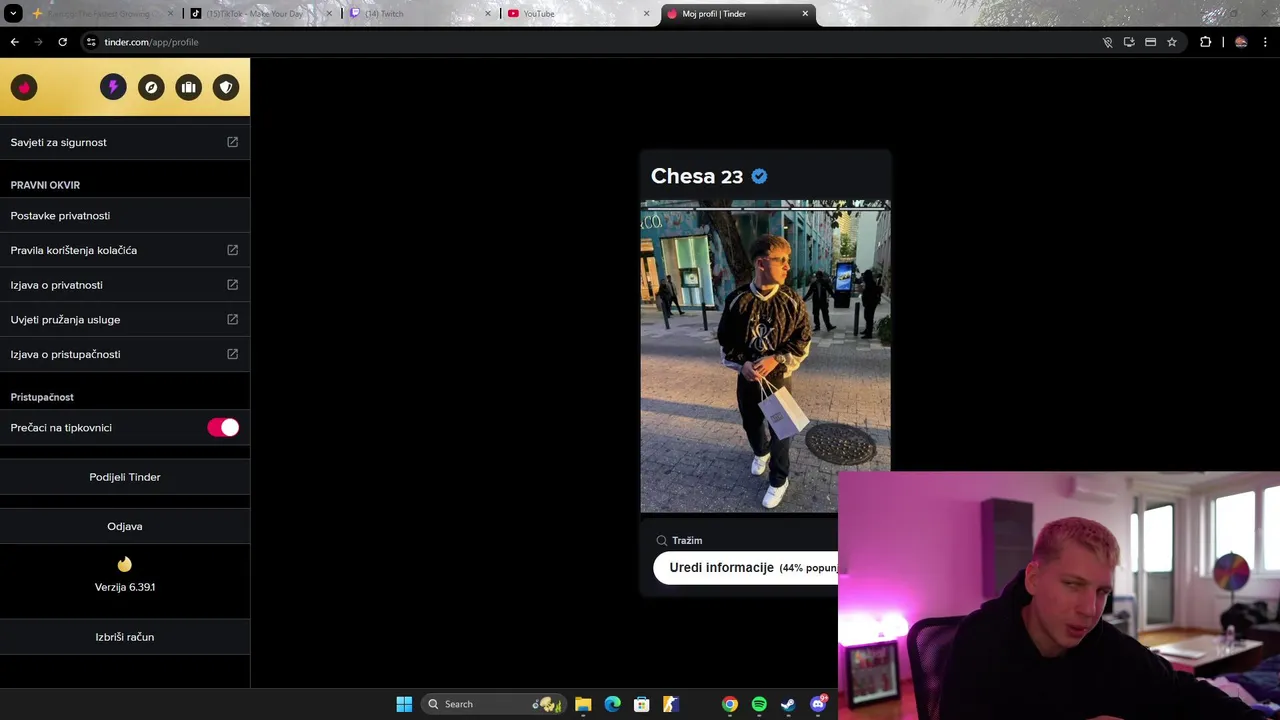This screenshot has width=1280, height=720.
Task: Open Spotify from the taskbar
Action: click(759, 704)
